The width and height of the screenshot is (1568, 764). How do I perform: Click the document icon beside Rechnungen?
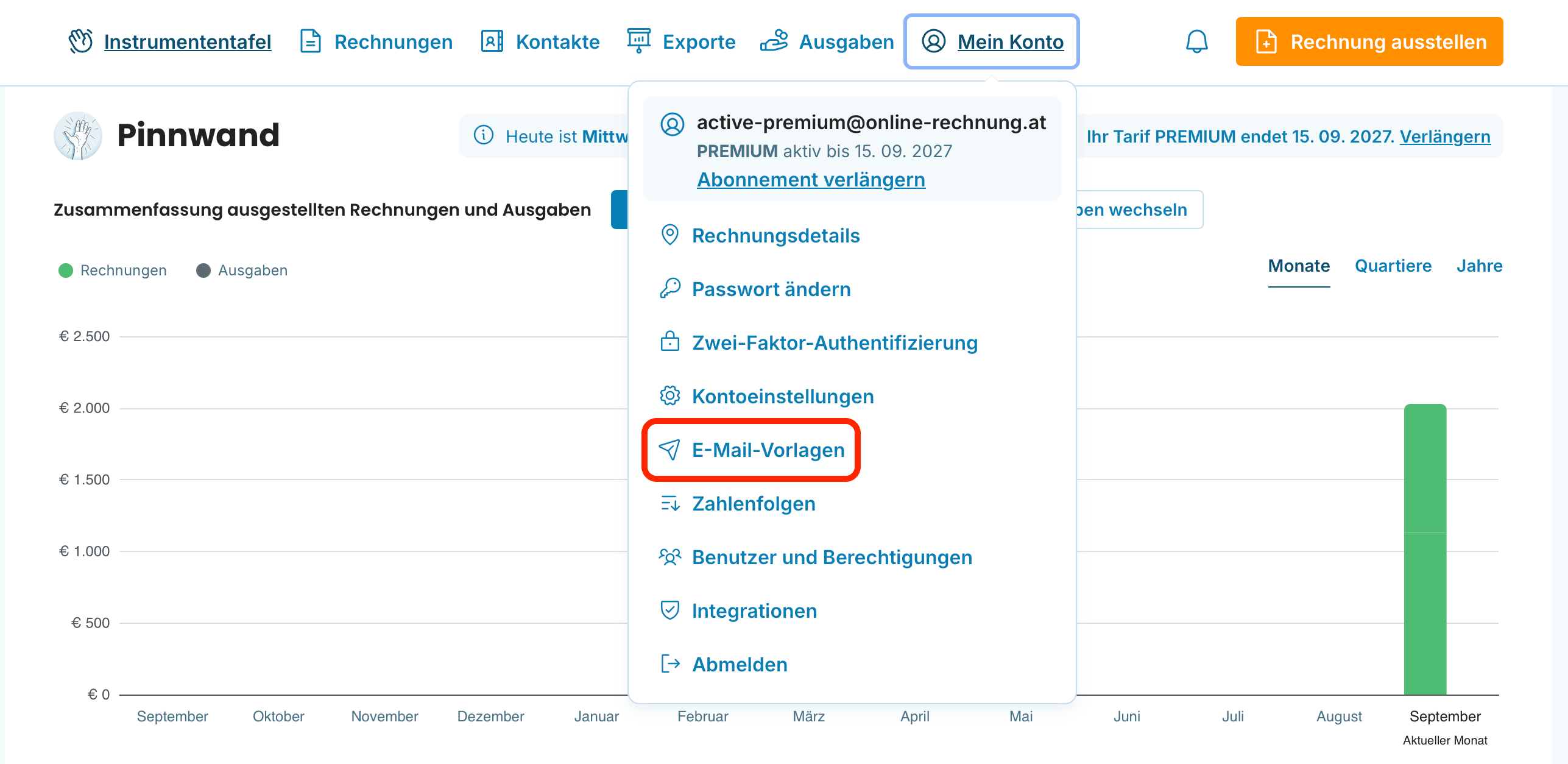pyautogui.click(x=311, y=41)
